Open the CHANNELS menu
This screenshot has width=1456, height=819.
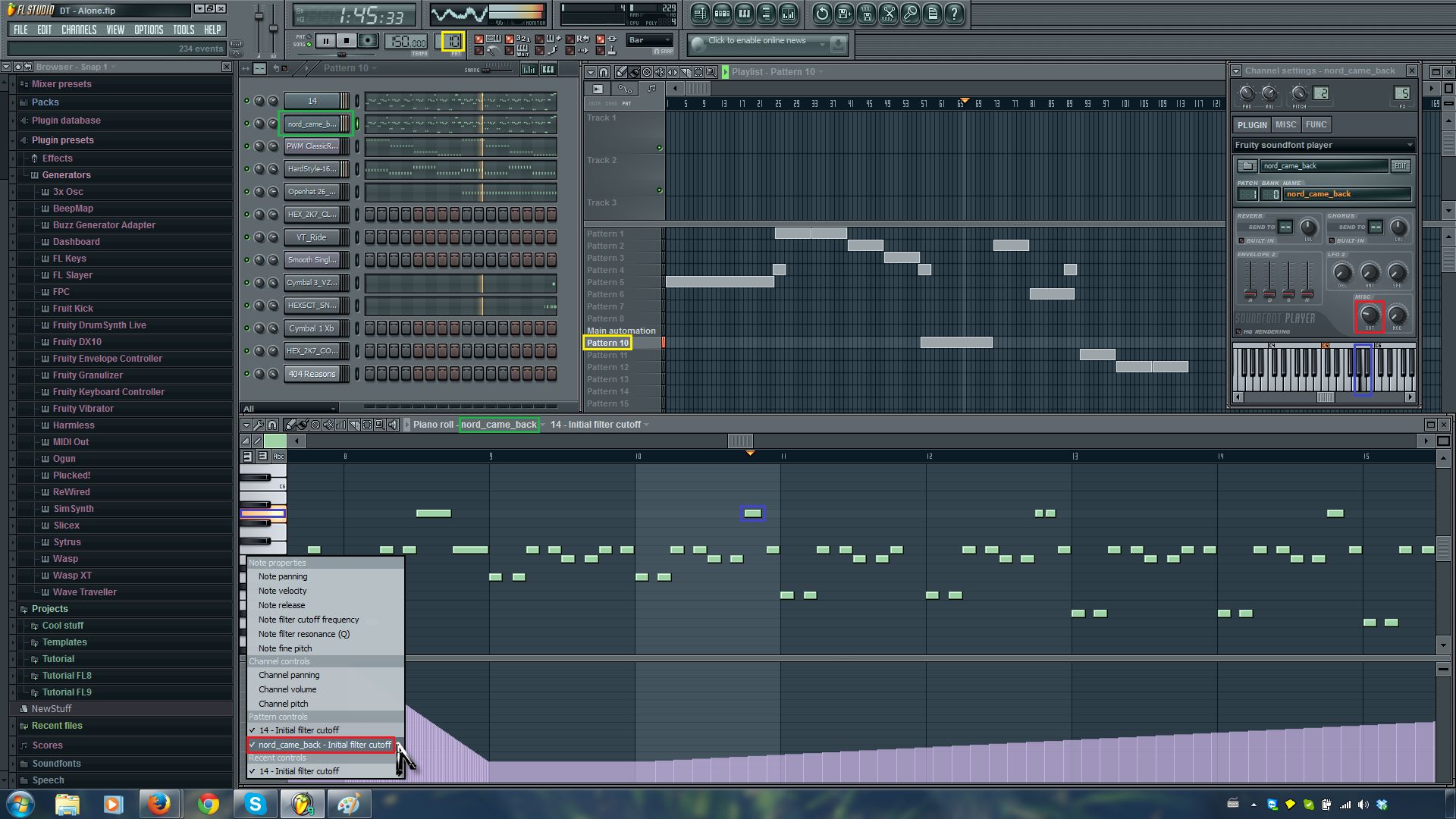coord(79,30)
